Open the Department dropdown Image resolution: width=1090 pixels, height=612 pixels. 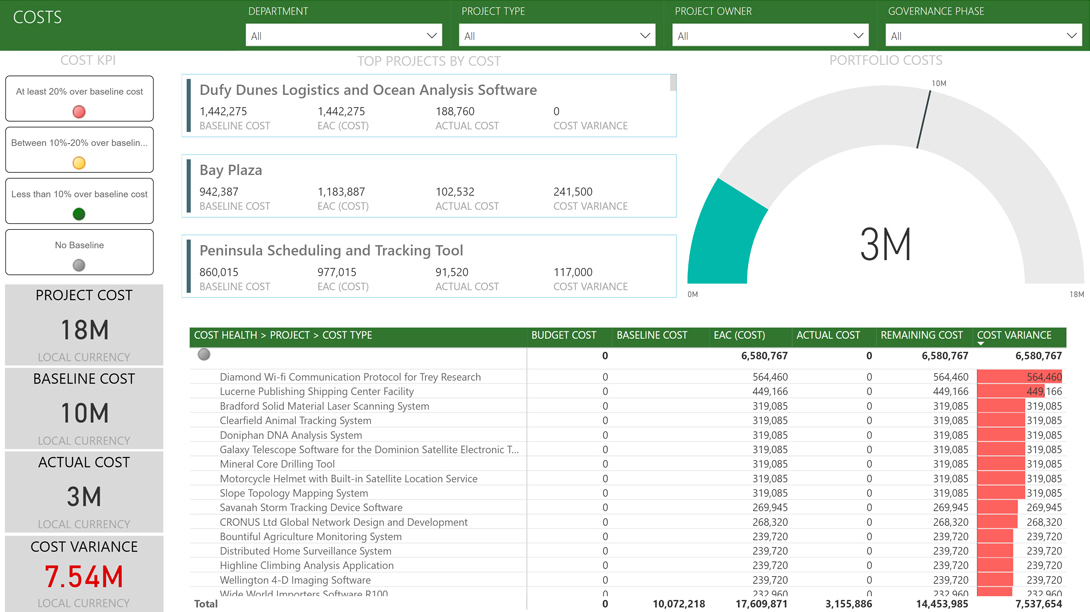tap(343, 36)
